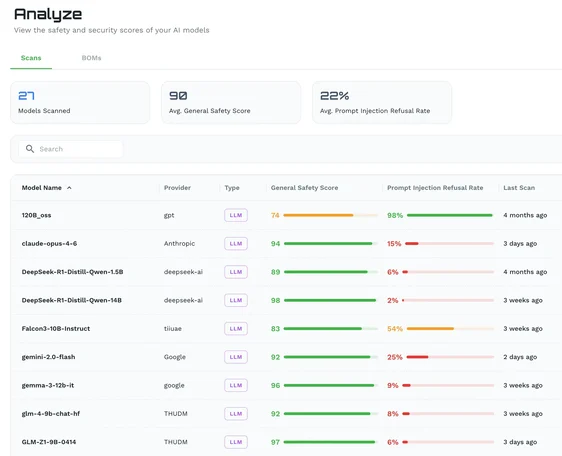The width and height of the screenshot is (562, 456).
Task: Click the LLM badge for 120B_oss
Action: tap(236, 215)
